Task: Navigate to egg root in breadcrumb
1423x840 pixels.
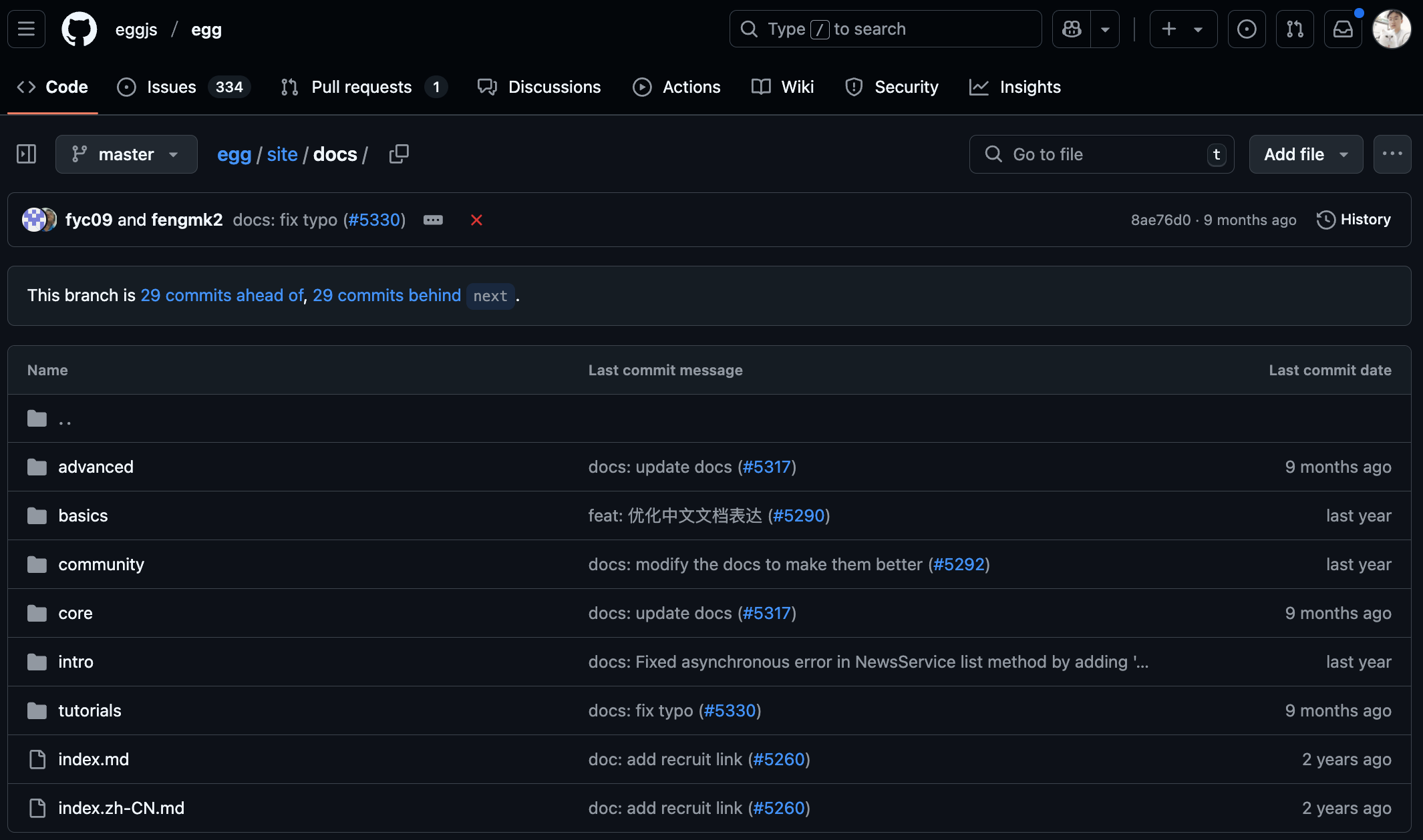Action: tap(234, 154)
